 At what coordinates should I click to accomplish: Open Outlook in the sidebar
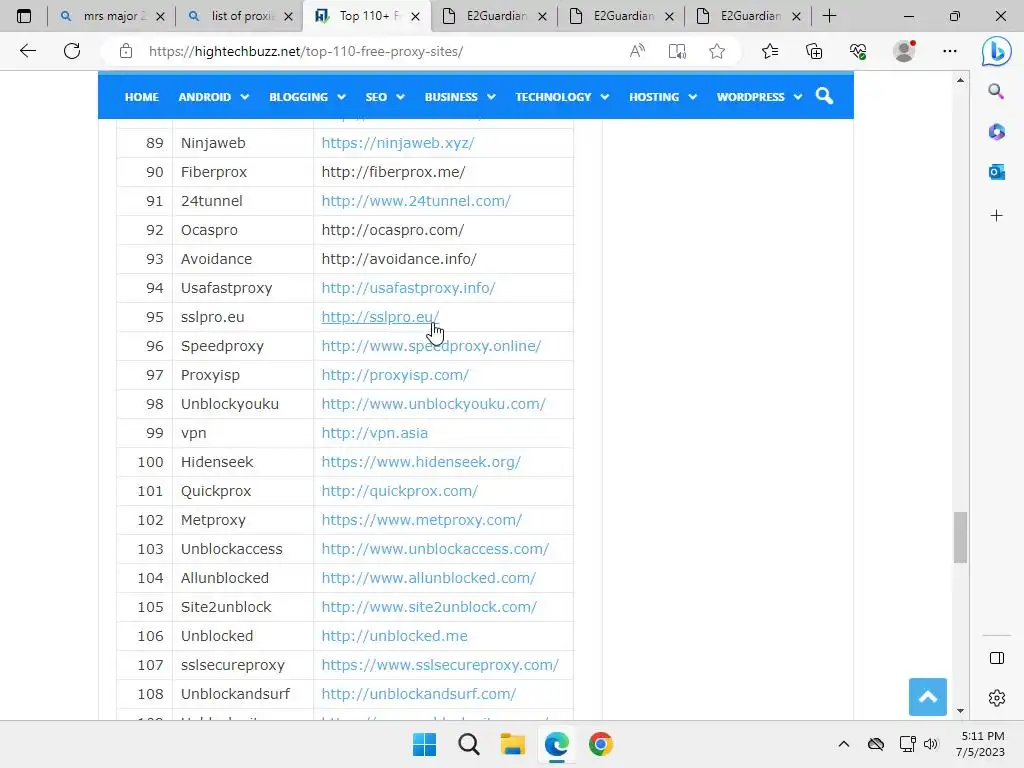pyautogui.click(x=996, y=172)
